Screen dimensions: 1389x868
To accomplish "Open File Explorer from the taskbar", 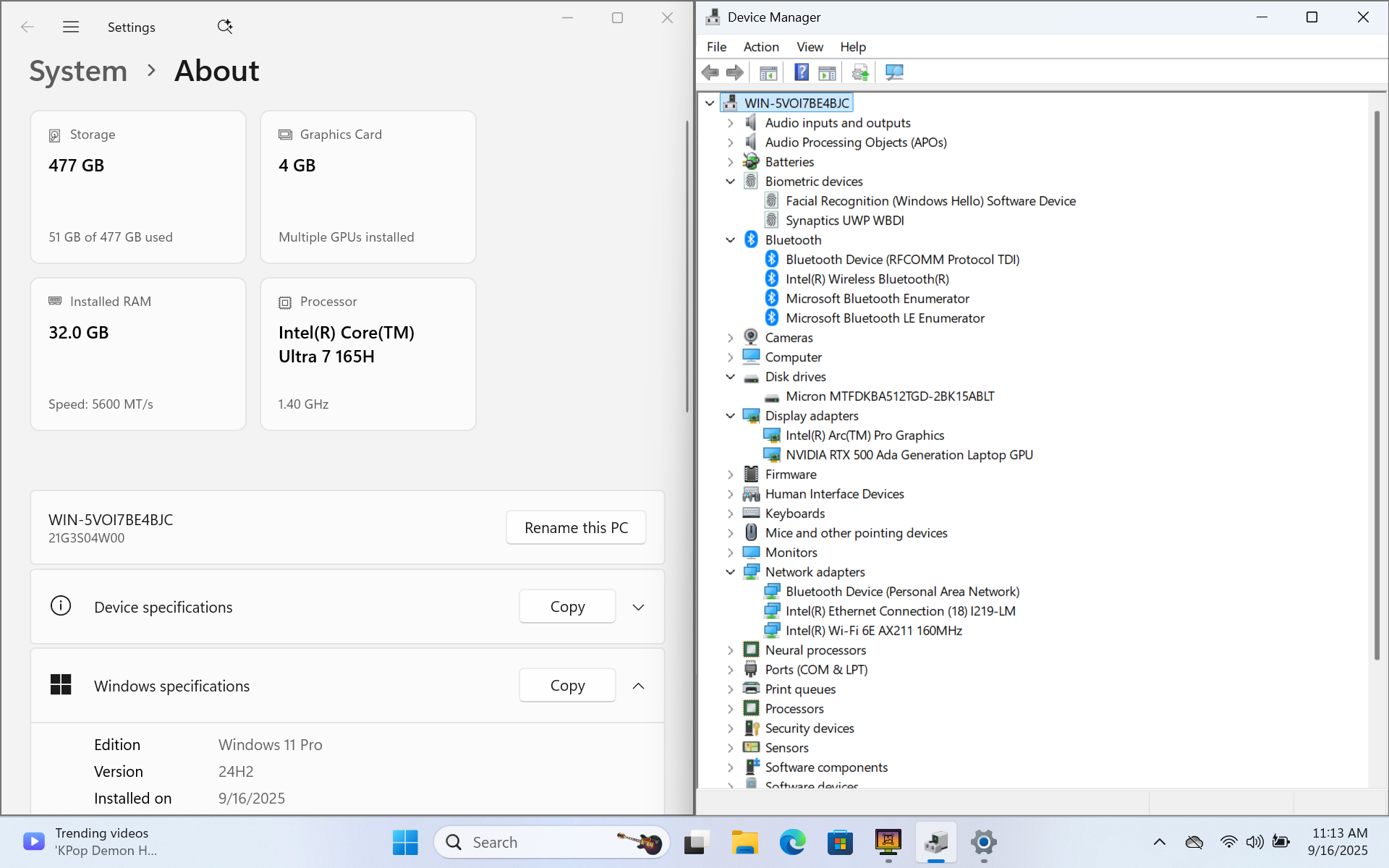I will coord(744,842).
